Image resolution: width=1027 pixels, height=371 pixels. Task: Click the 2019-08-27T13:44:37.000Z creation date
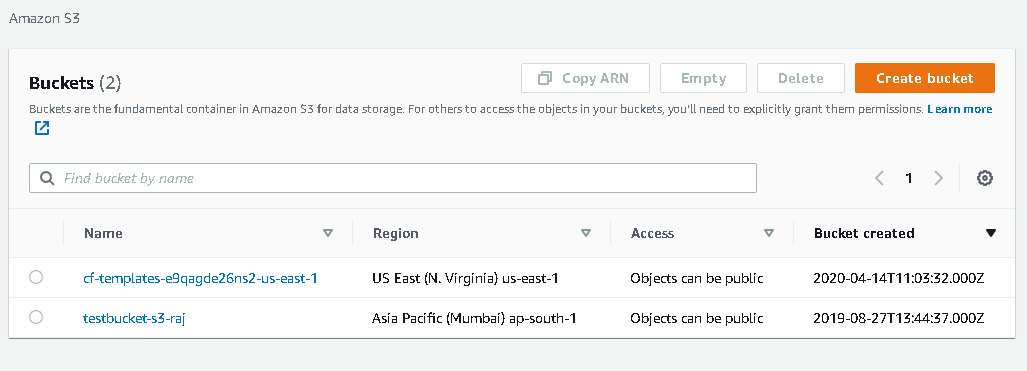pyautogui.click(x=899, y=319)
